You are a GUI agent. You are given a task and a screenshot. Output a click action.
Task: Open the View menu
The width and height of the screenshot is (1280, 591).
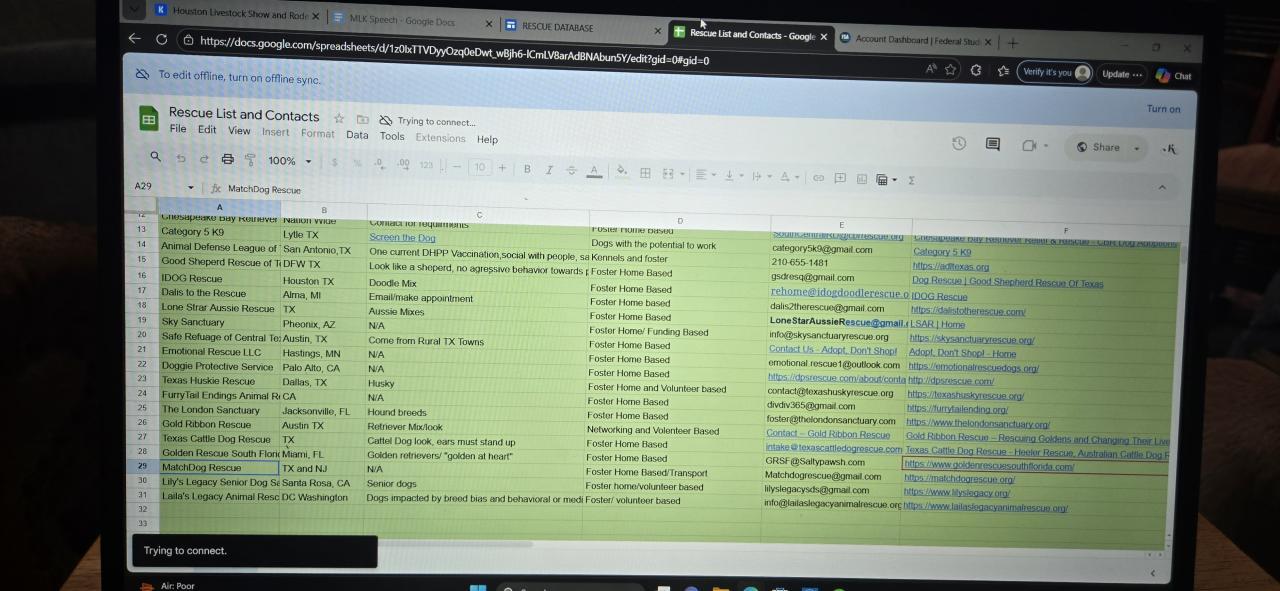click(x=239, y=131)
